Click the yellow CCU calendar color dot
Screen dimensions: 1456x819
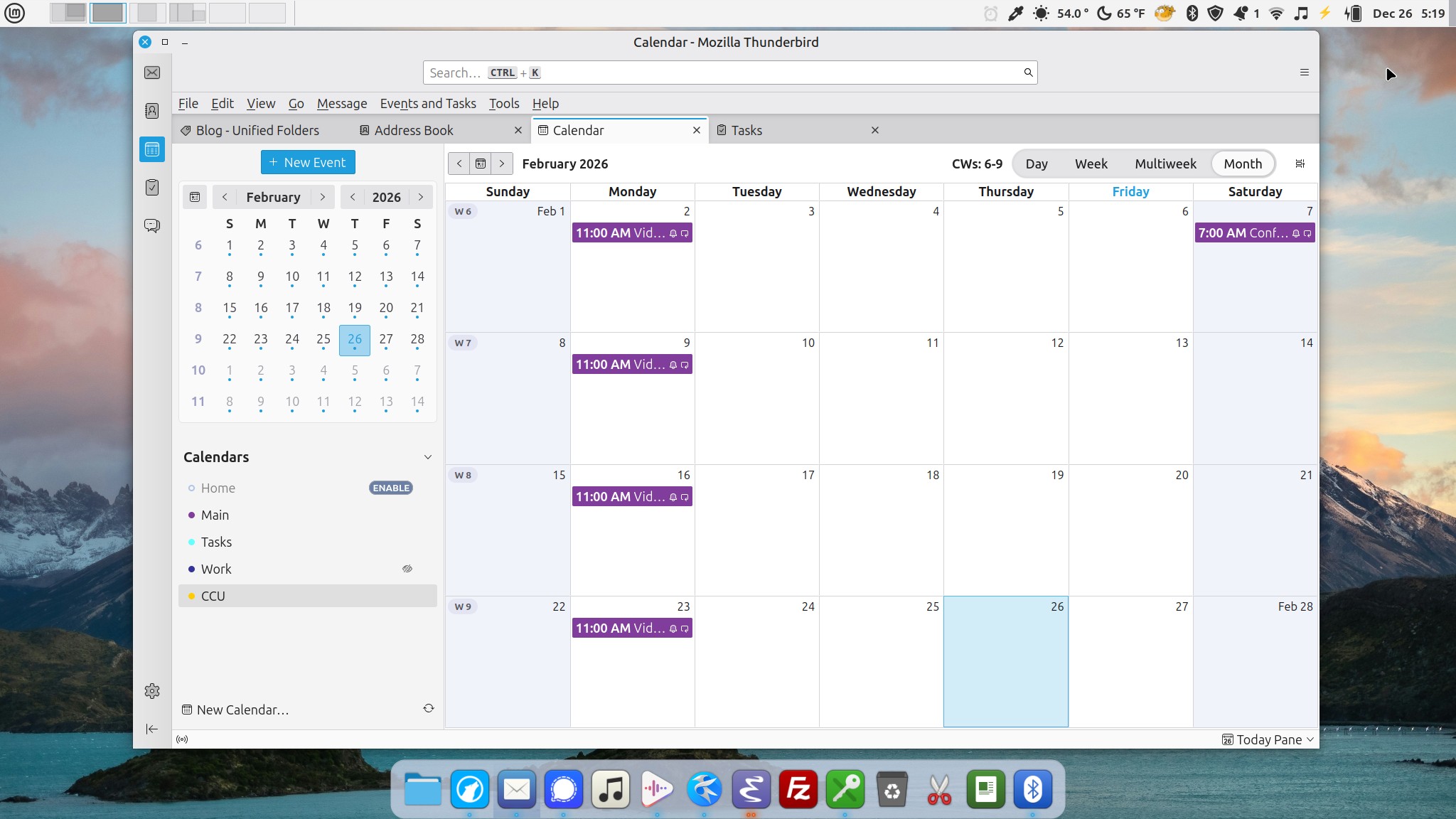click(x=191, y=596)
